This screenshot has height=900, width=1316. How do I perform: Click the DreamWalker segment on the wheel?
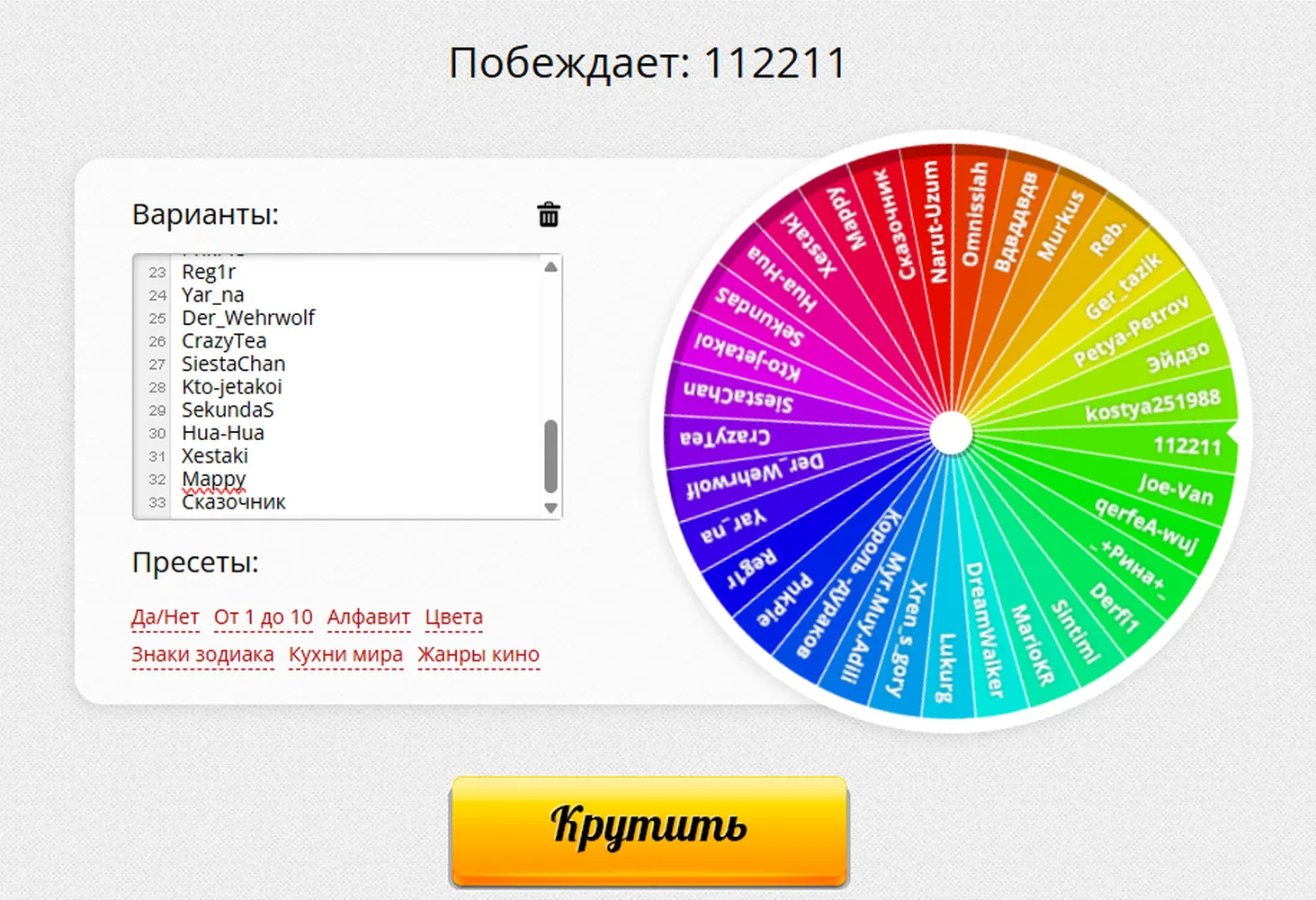(983, 630)
